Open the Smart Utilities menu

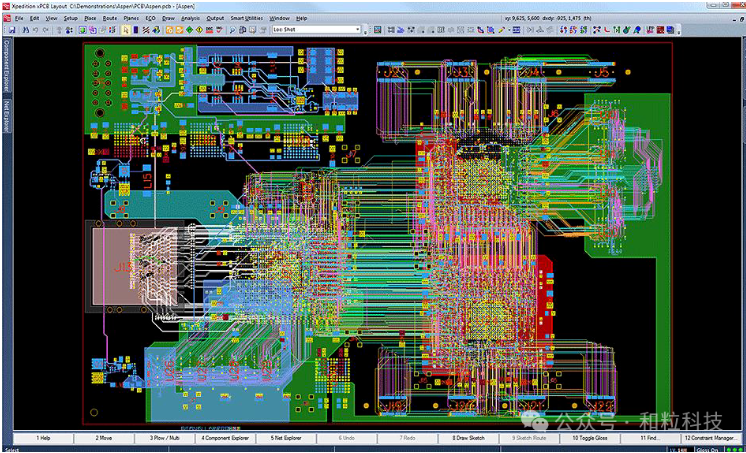[x=246, y=18]
